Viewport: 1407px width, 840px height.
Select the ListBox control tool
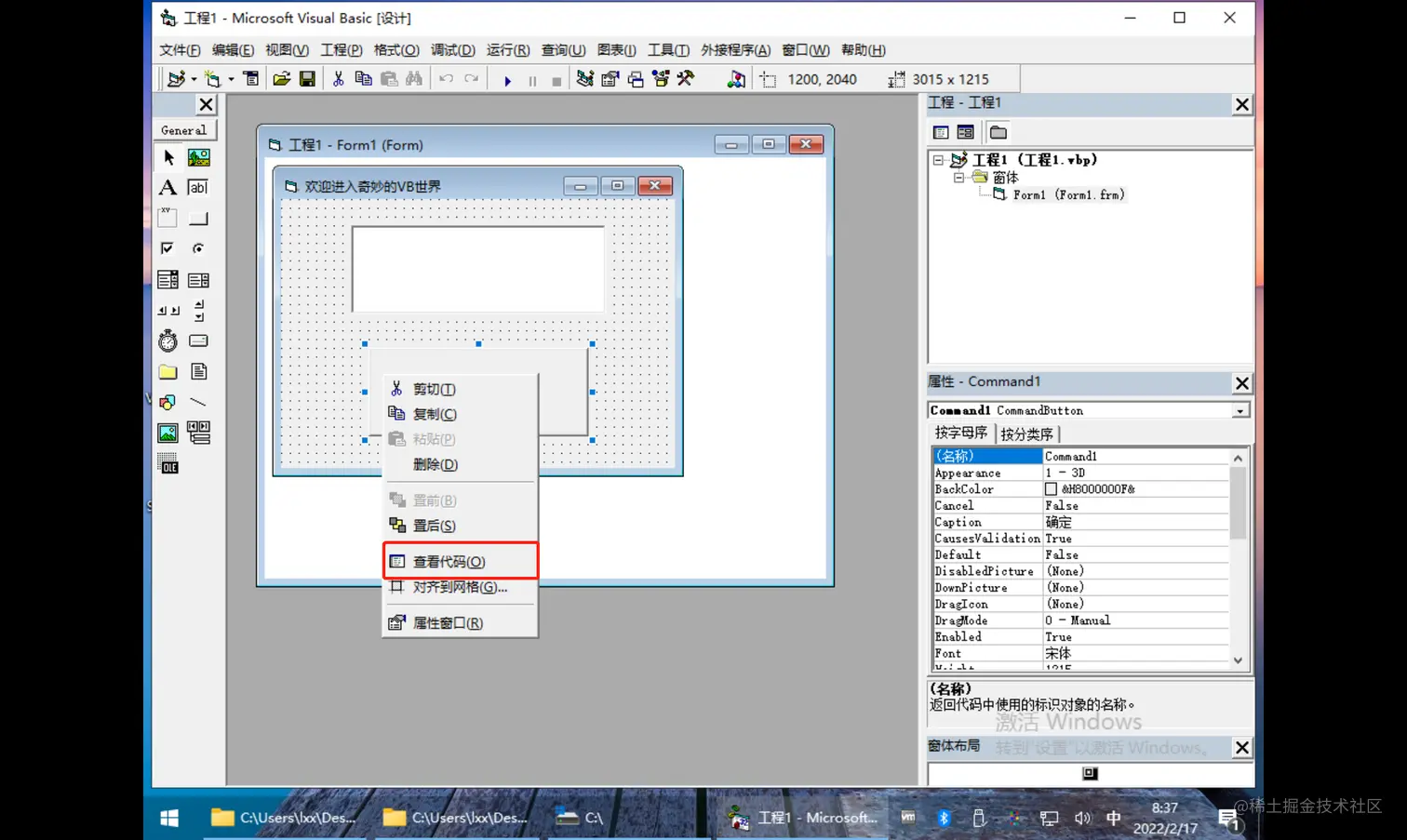[198, 280]
